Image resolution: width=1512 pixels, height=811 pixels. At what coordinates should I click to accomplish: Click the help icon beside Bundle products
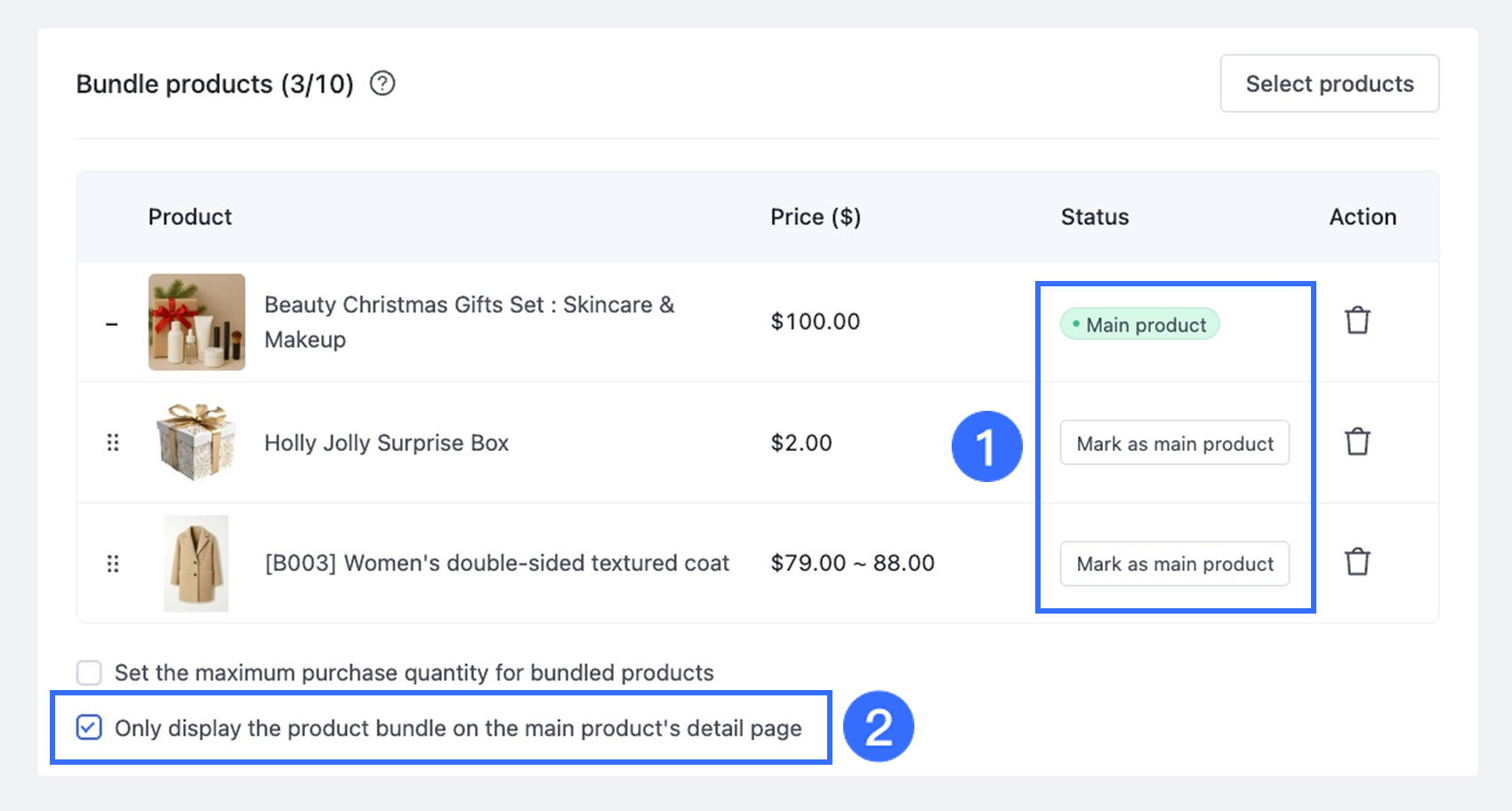coord(382,84)
